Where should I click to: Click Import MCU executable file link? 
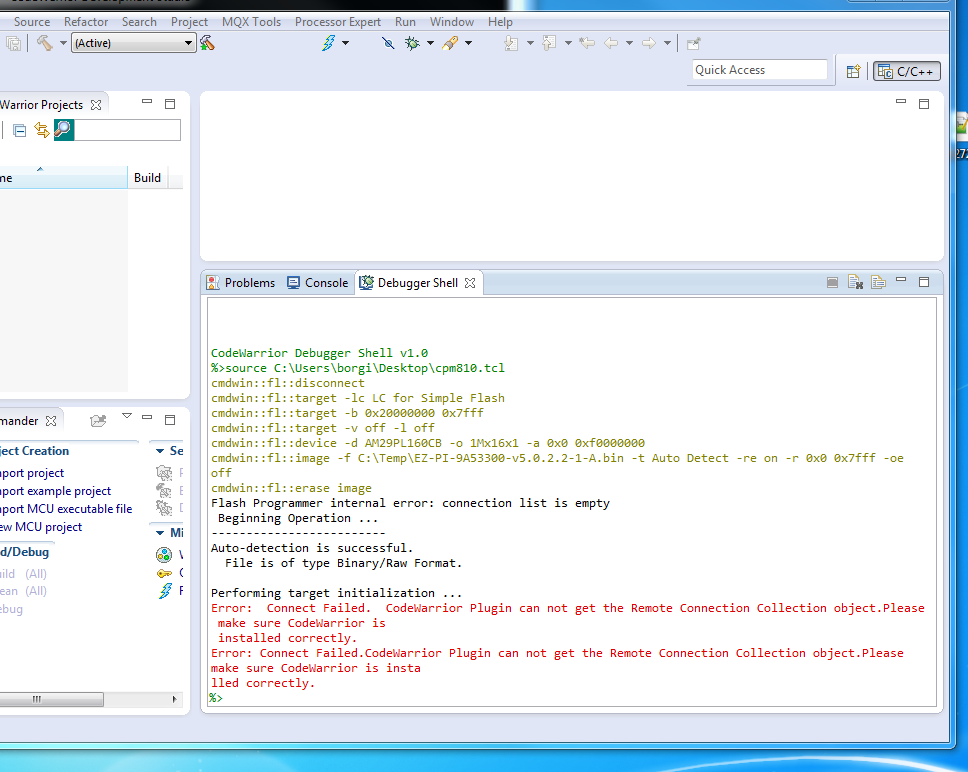click(68, 509)
